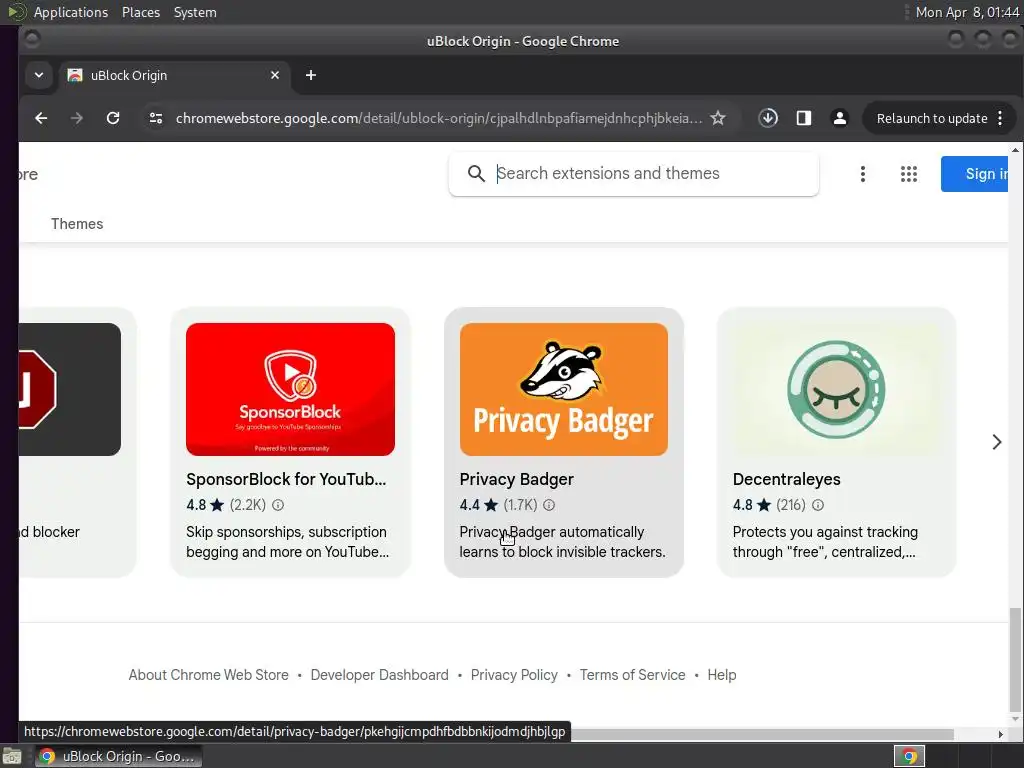Open site information icon in address bar

(x=156, y=118)
